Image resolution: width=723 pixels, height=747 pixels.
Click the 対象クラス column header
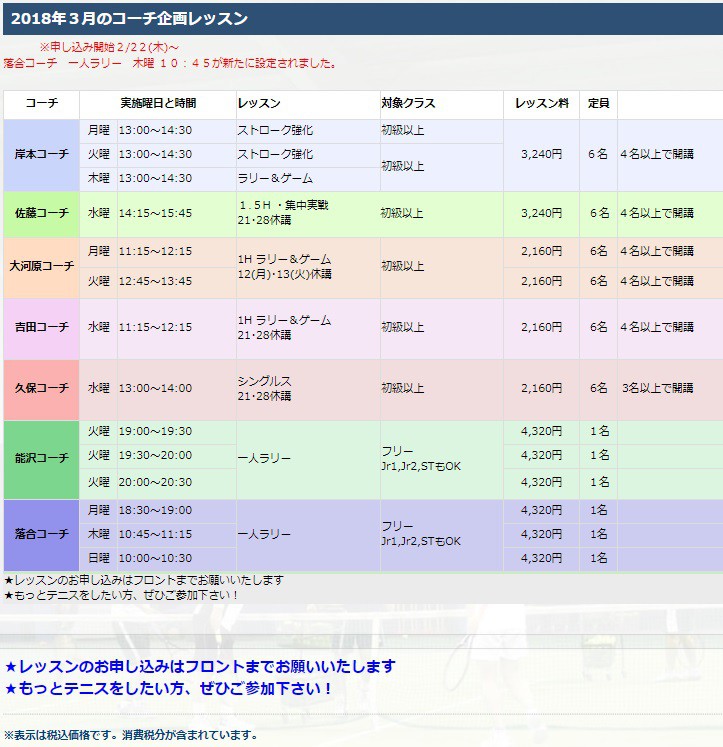pos(408,104)
